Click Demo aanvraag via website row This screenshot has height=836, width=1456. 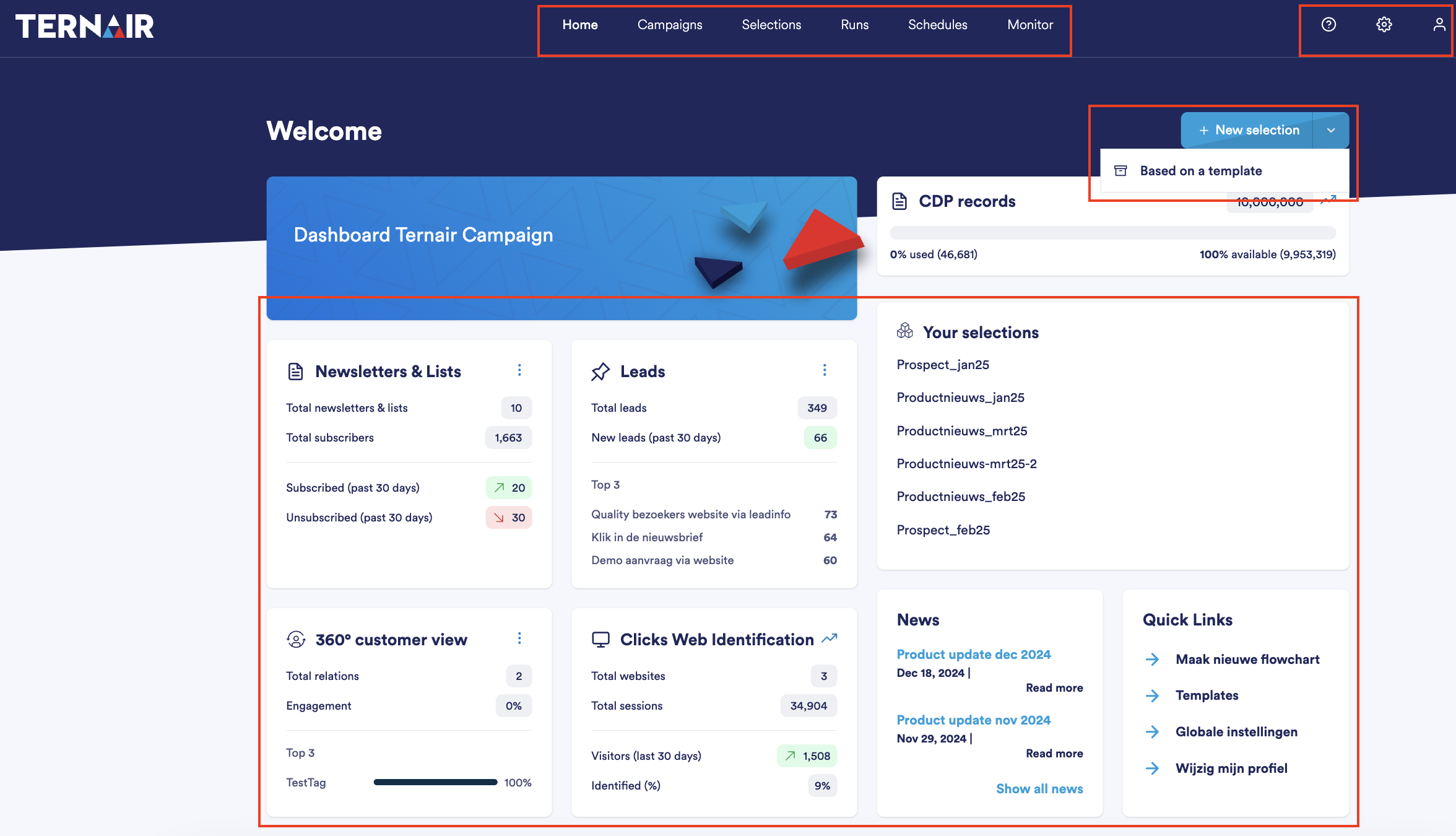point(714,560)
